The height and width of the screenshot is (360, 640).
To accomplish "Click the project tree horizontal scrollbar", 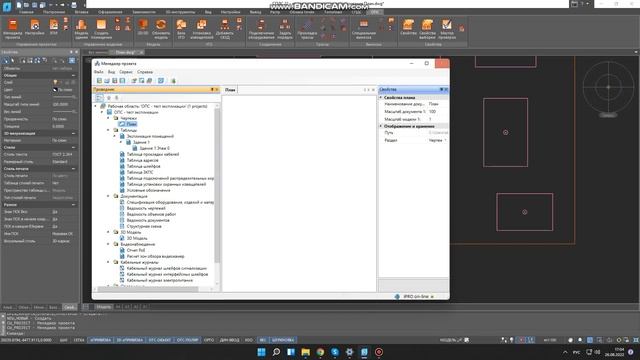I will pyautogui.click(x=147, y=289).
